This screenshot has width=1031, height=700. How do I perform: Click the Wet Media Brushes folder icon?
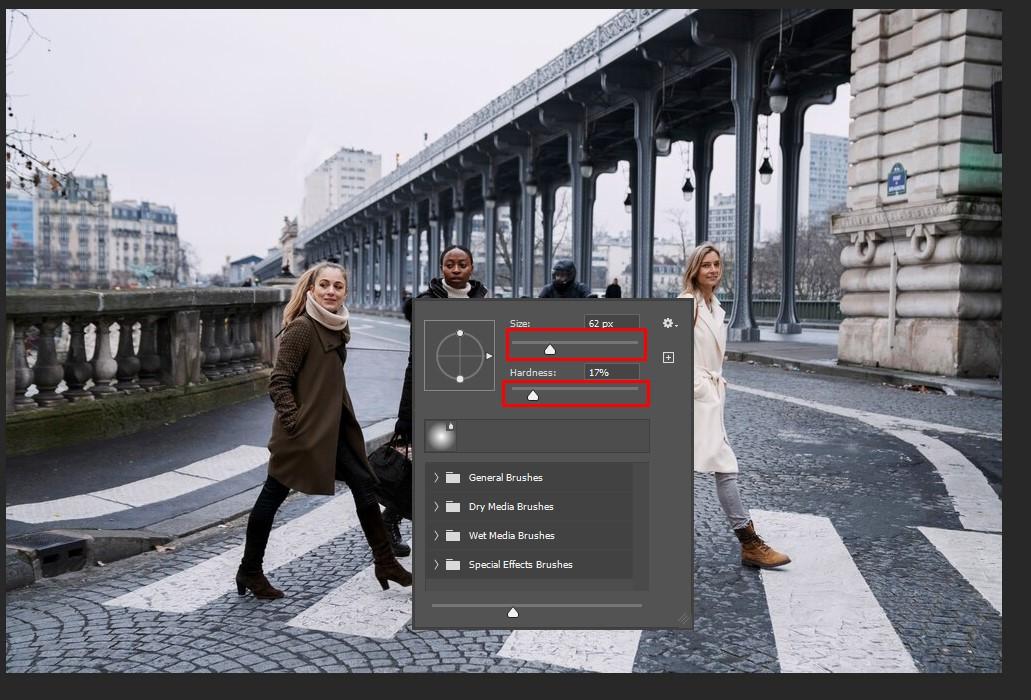point(452,536)
